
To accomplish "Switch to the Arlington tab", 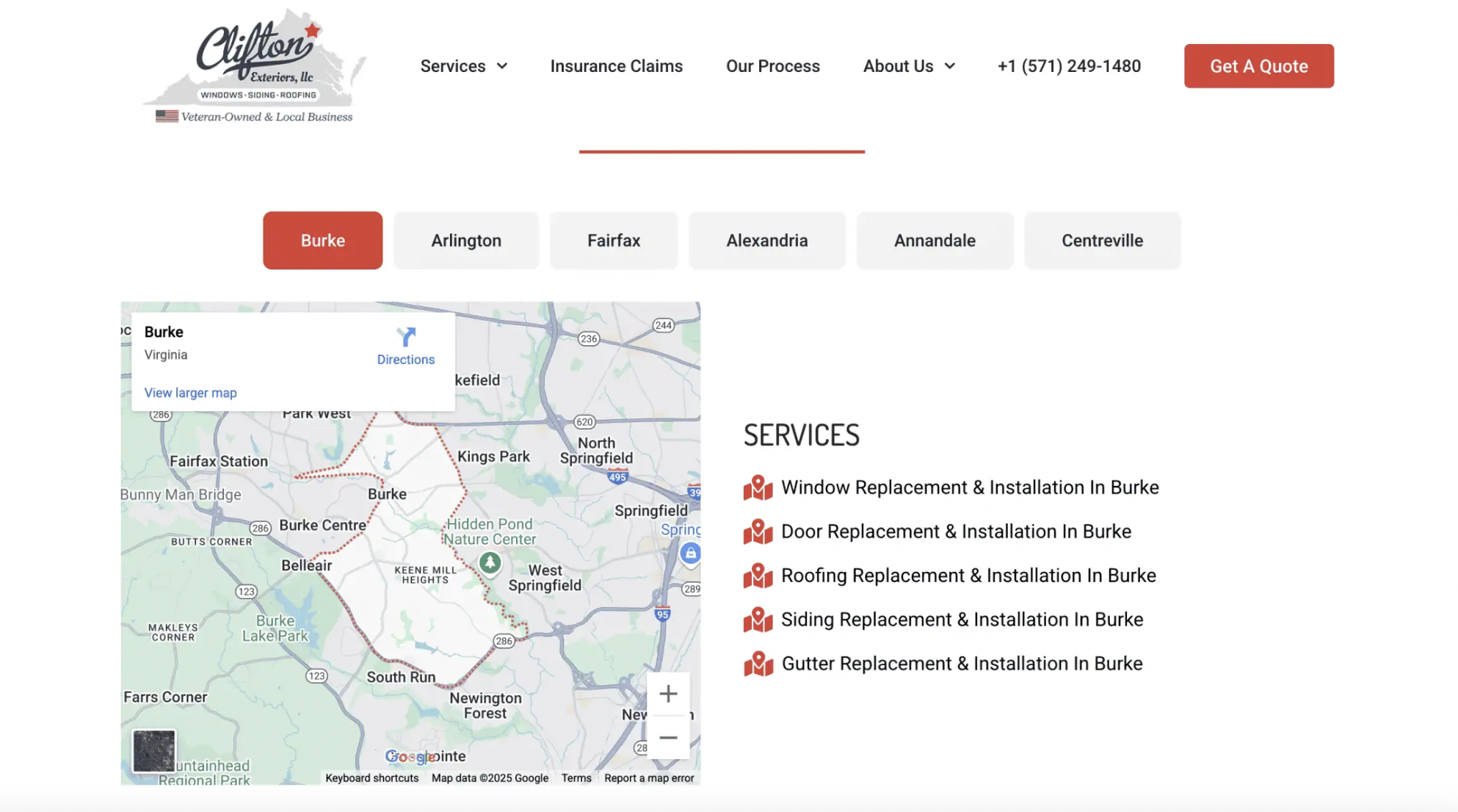I will [x=465, y=240].
